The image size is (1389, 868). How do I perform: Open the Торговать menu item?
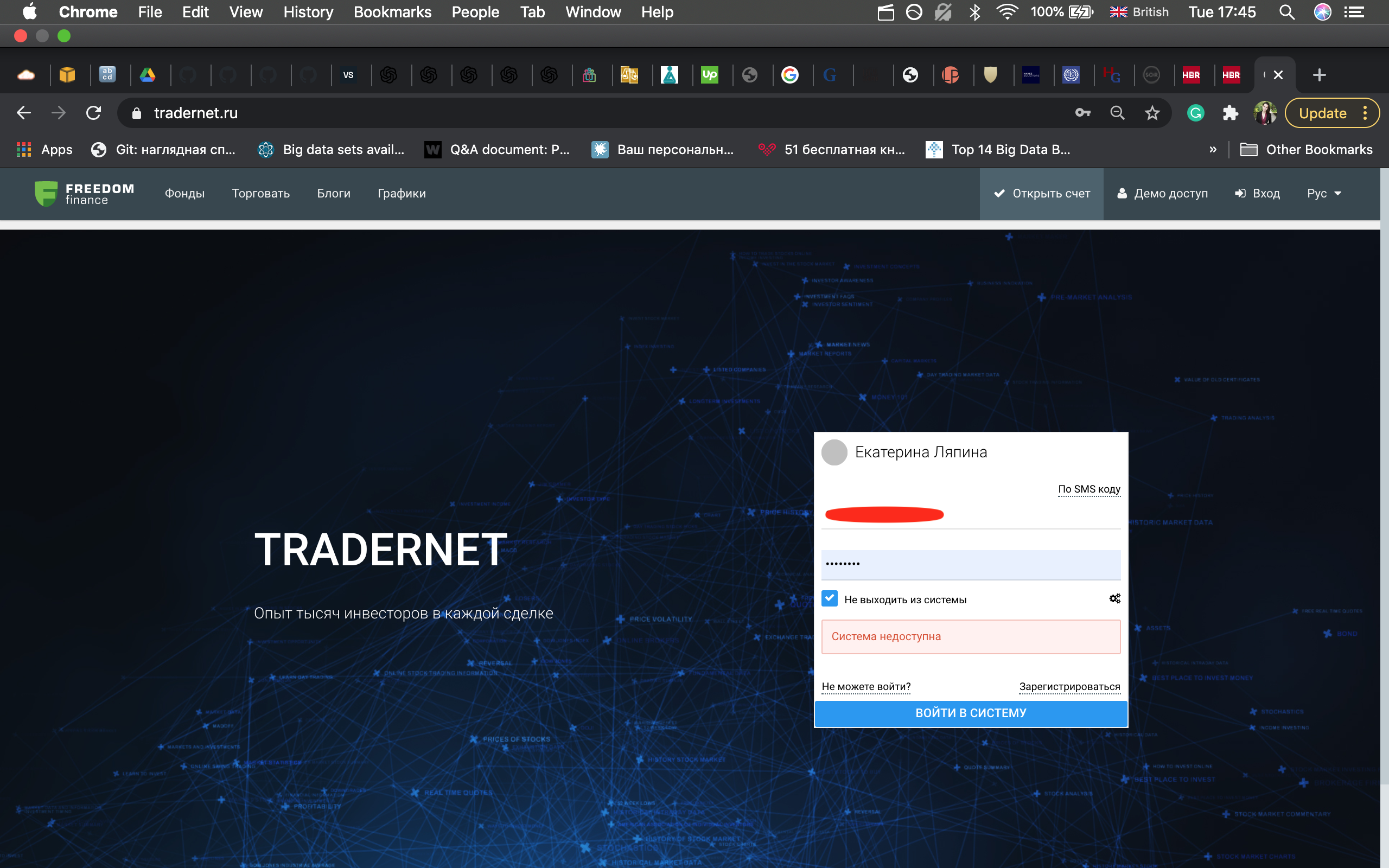point(260,194)
